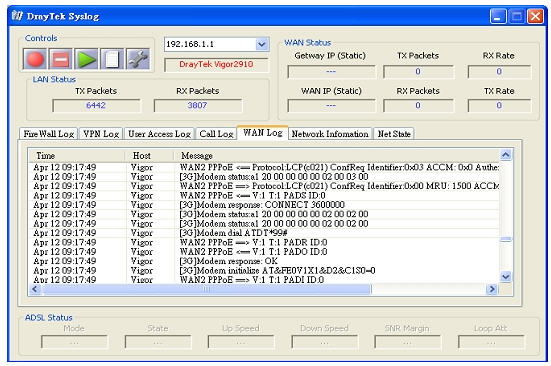Click the LAN RX Packets value 3807
Image resolution: width=551 pixels, height=366 pixels.
pos(197,105)
